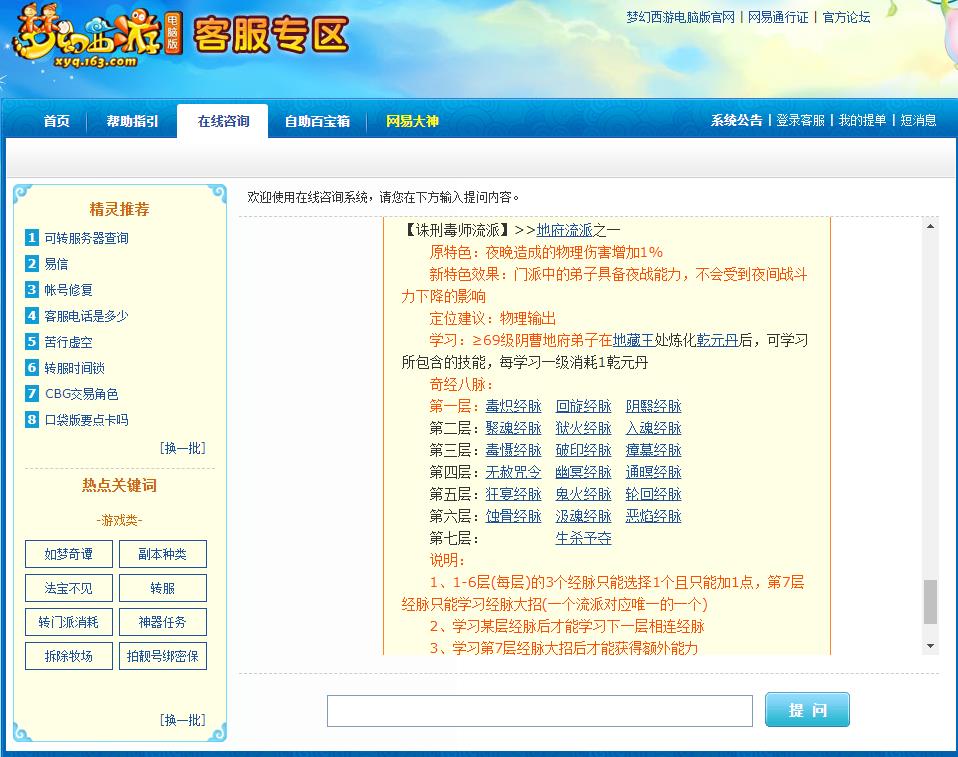Click 系统公告 in the blue navigation bar

click(738, 120)
